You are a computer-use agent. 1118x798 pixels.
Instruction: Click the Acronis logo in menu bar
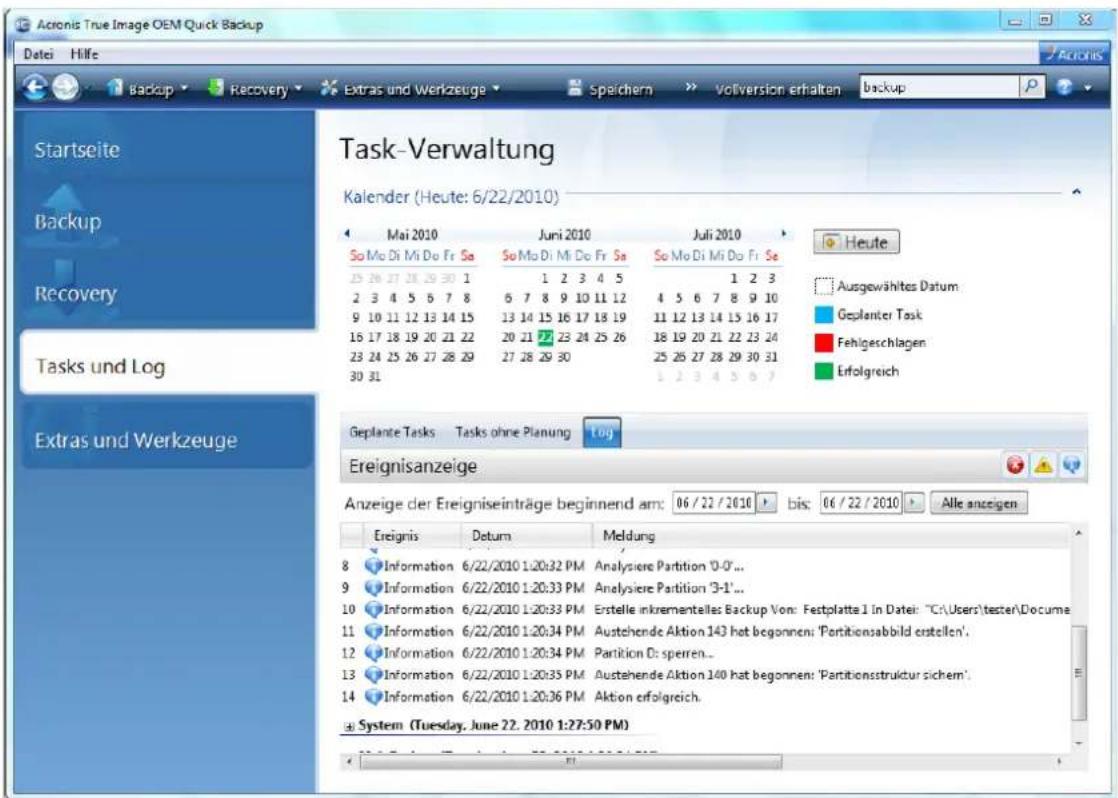pyautogui.click(x=1074, y=54)
